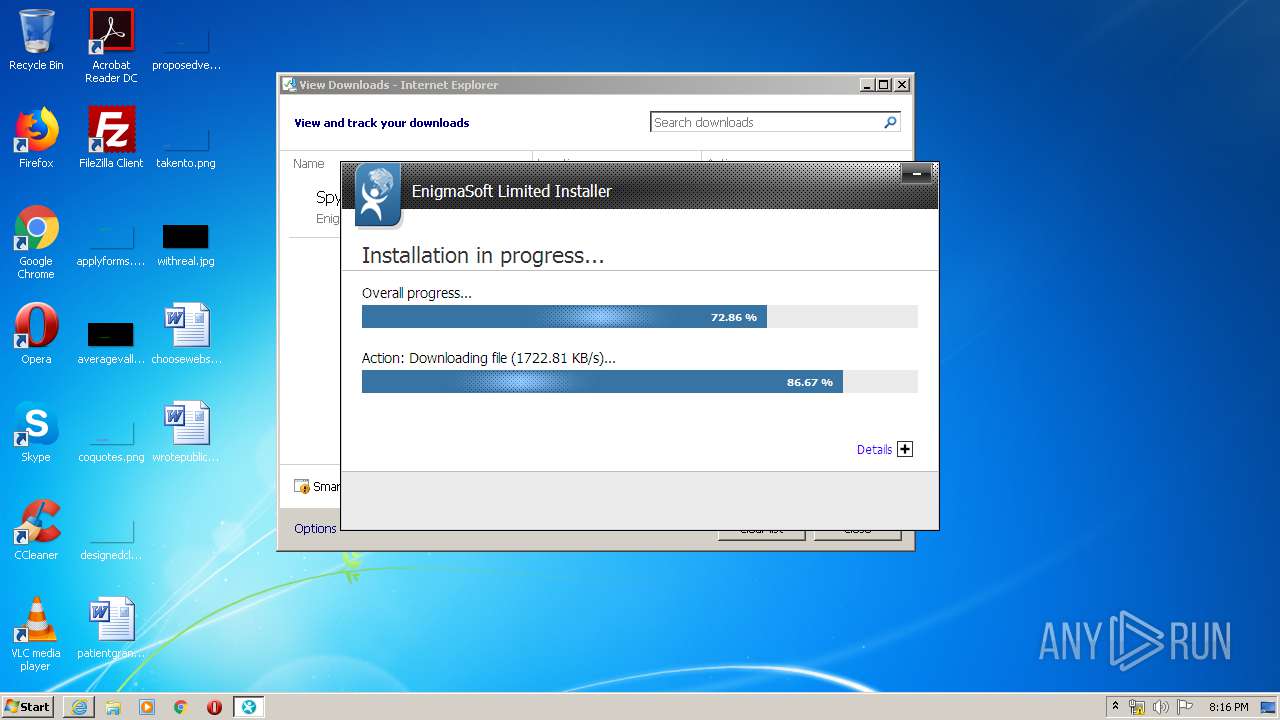Viewport: 1280px width, 720px height.
Task: Open CCleaner desktop shortcut
Action: pyautogui.click(x=36, y=530)
